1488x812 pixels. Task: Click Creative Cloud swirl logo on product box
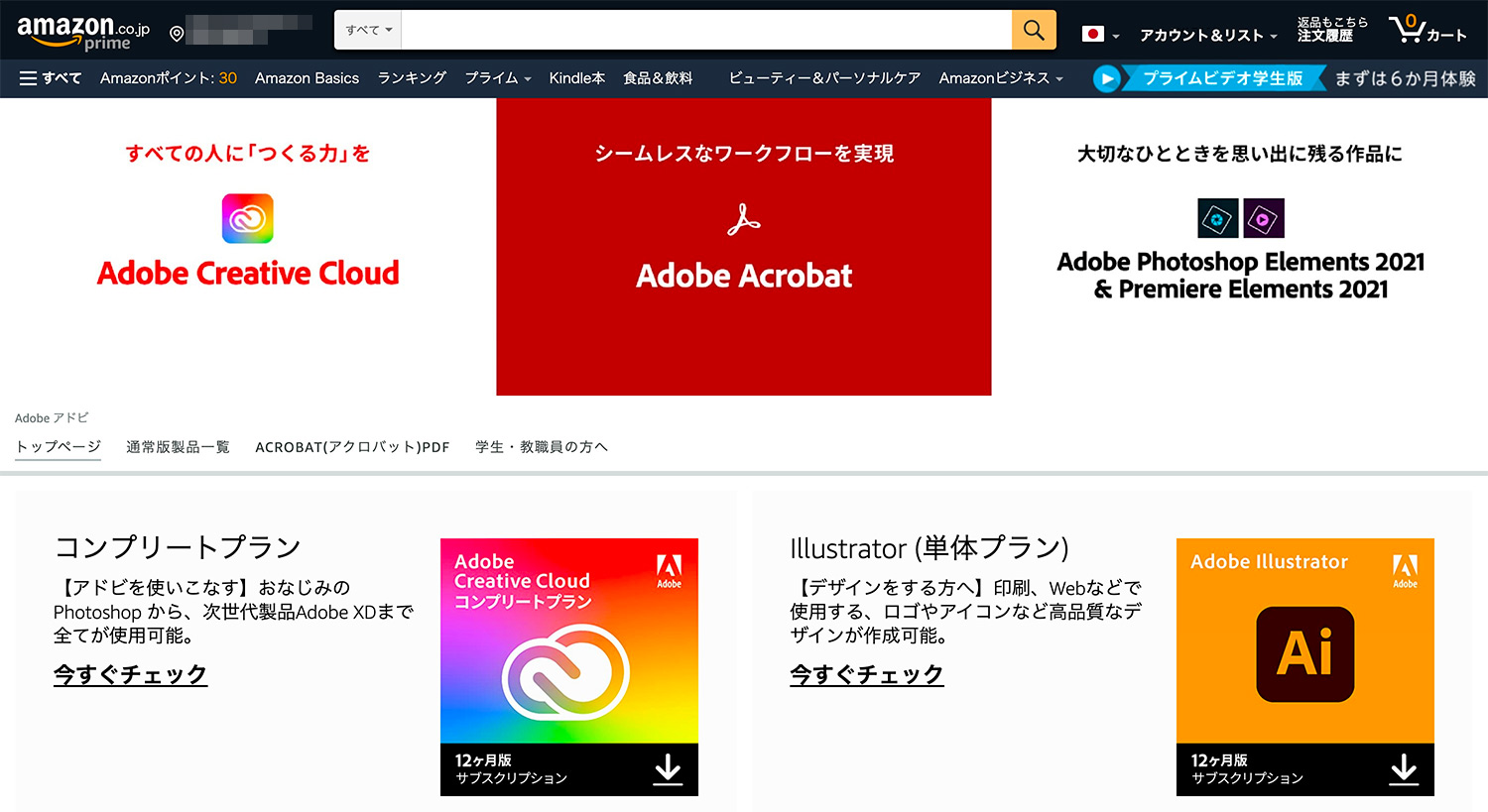coord(565,674)
